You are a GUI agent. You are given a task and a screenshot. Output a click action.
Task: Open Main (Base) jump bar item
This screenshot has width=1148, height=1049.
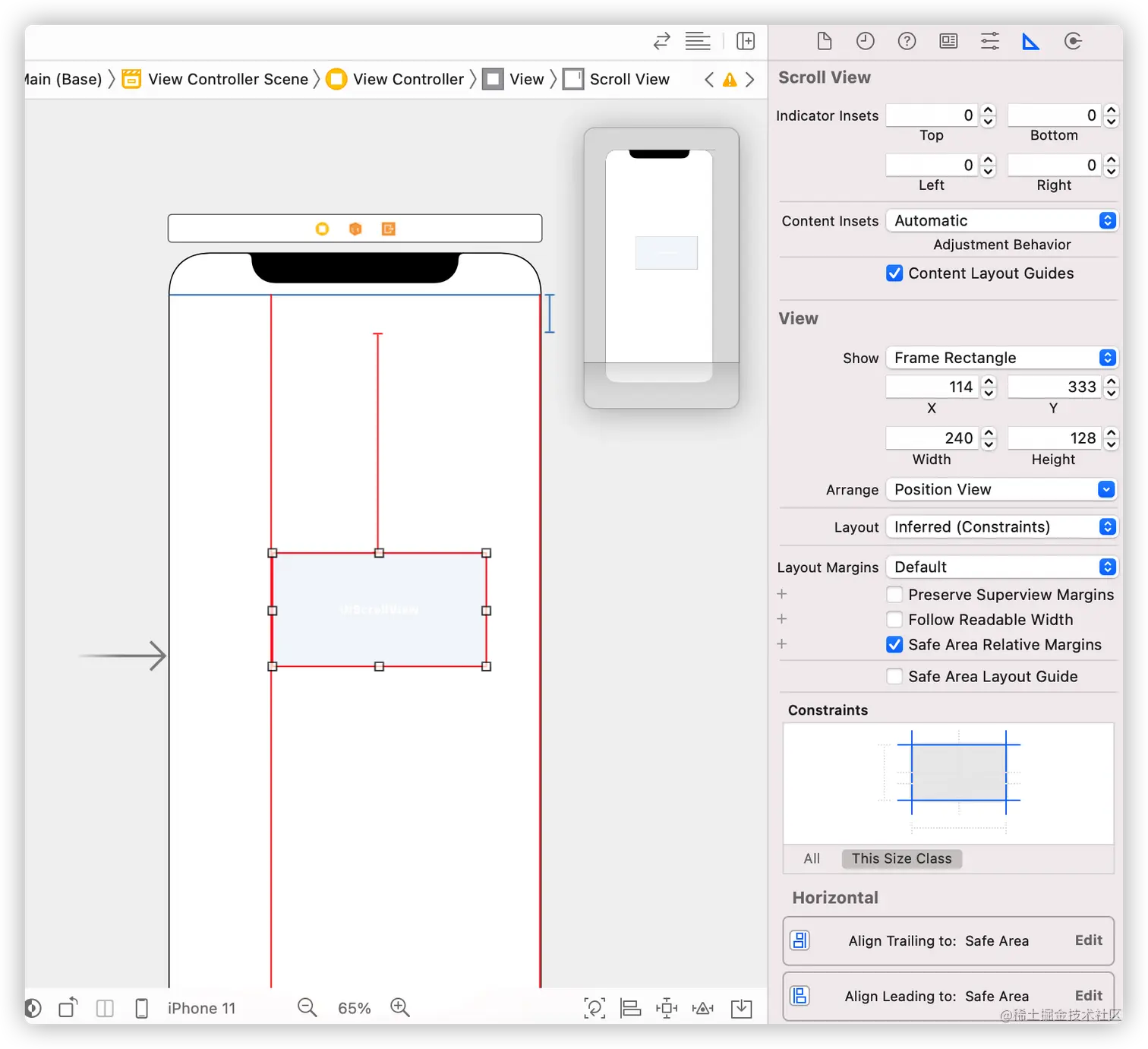pyautogui.click(x=64, y=80)
